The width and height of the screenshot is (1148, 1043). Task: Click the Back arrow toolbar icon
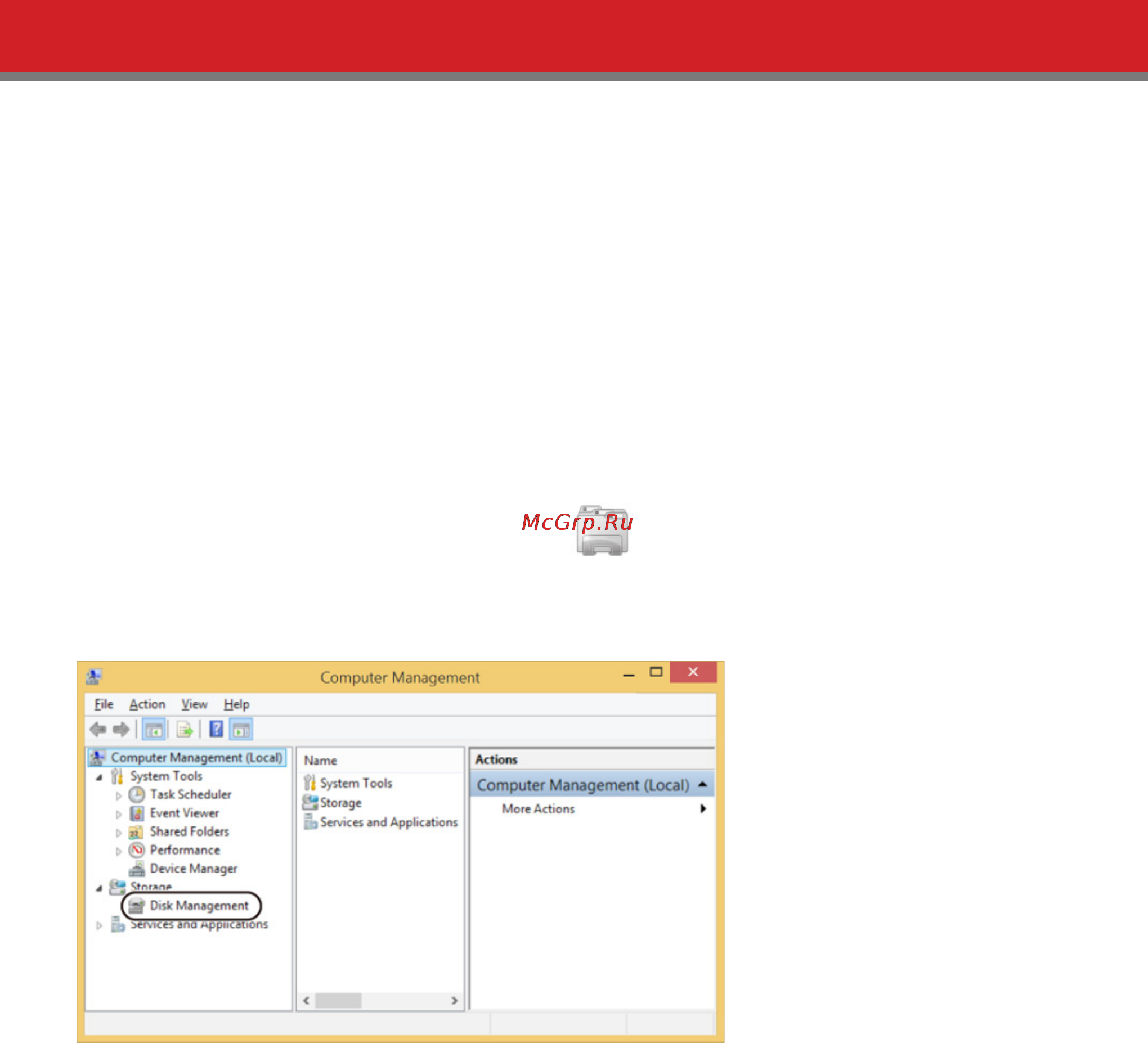click(x=98, y=729)
